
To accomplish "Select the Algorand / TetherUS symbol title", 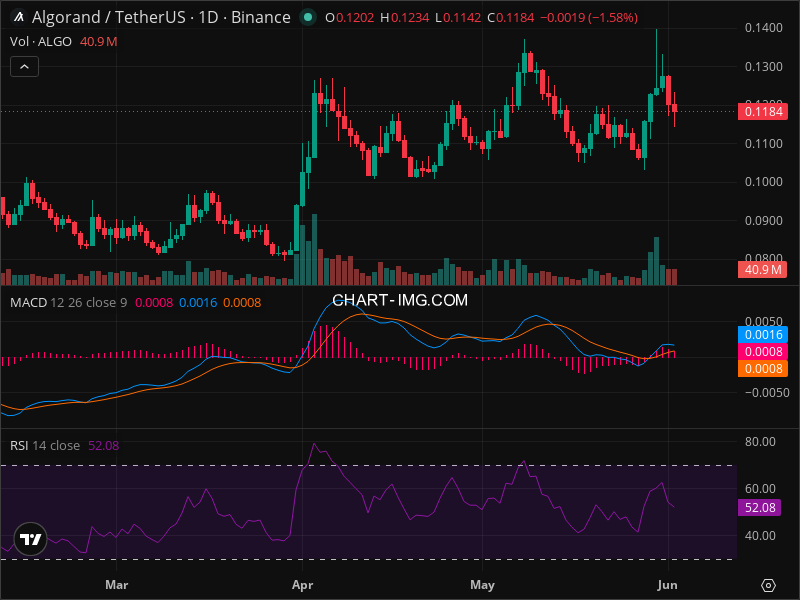I will tap(161, 17).
